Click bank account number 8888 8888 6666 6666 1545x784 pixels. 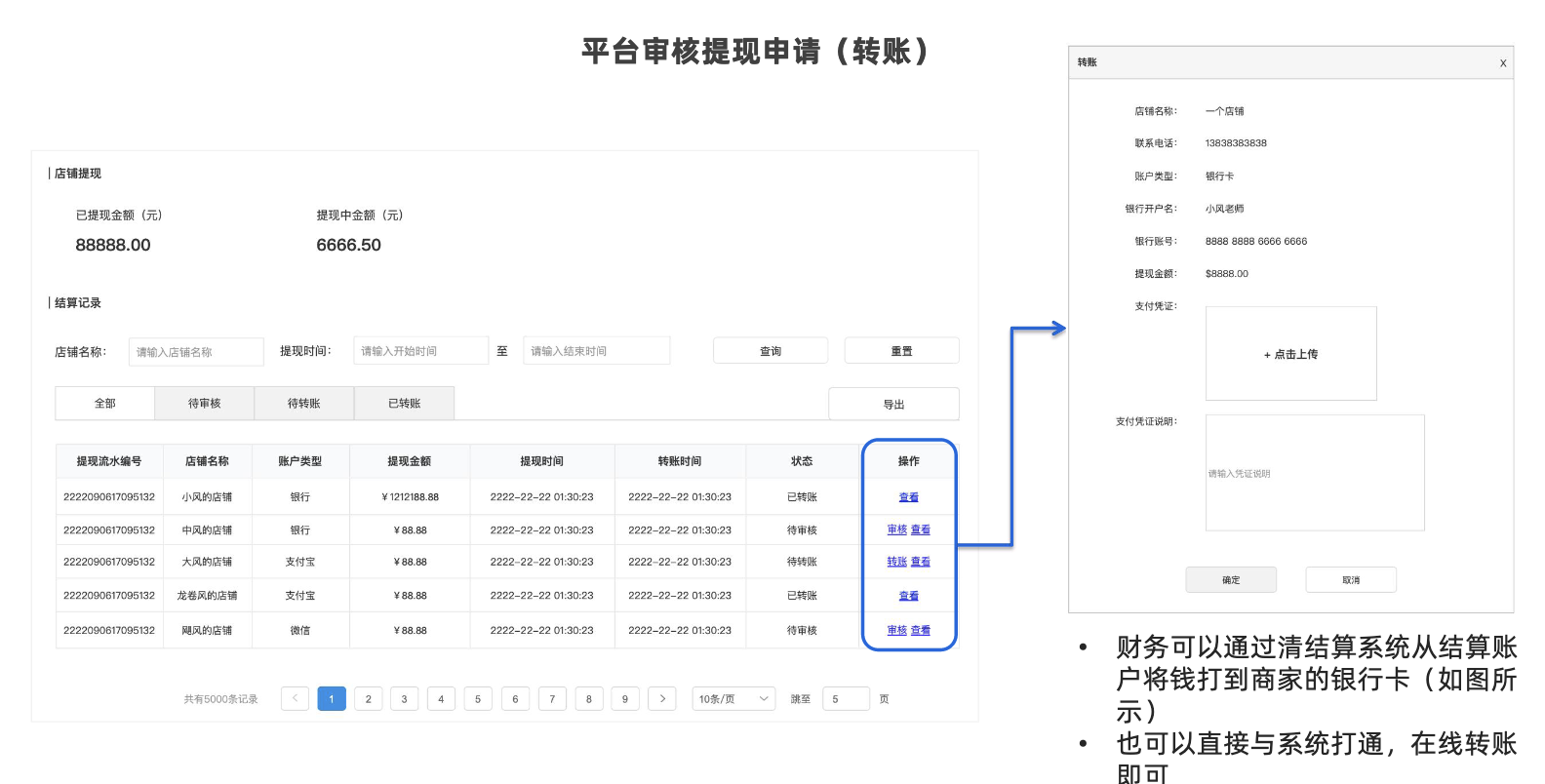pyautogui.click(x=1256, y=242)
